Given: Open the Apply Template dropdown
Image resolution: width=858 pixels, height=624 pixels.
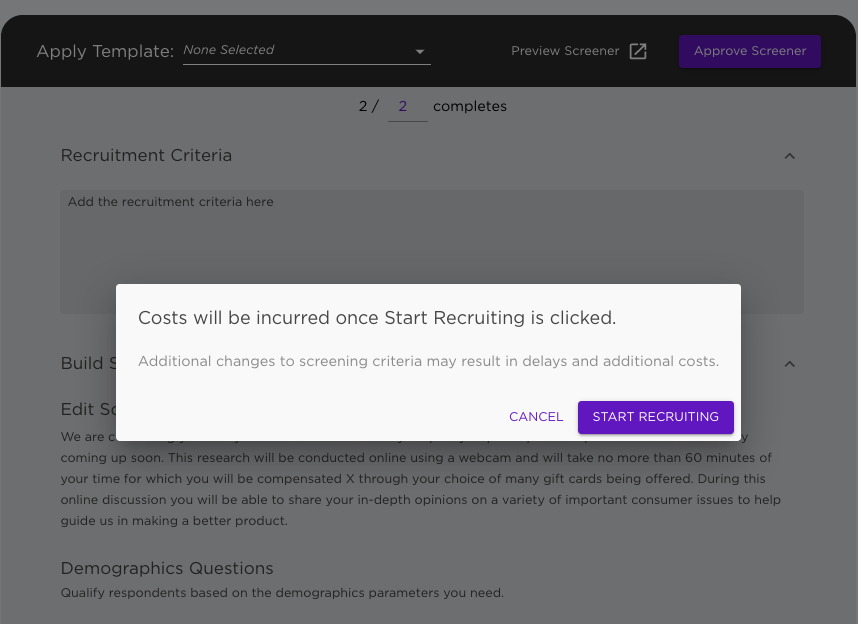Looking at the screenshot, I should click(306, 51).
